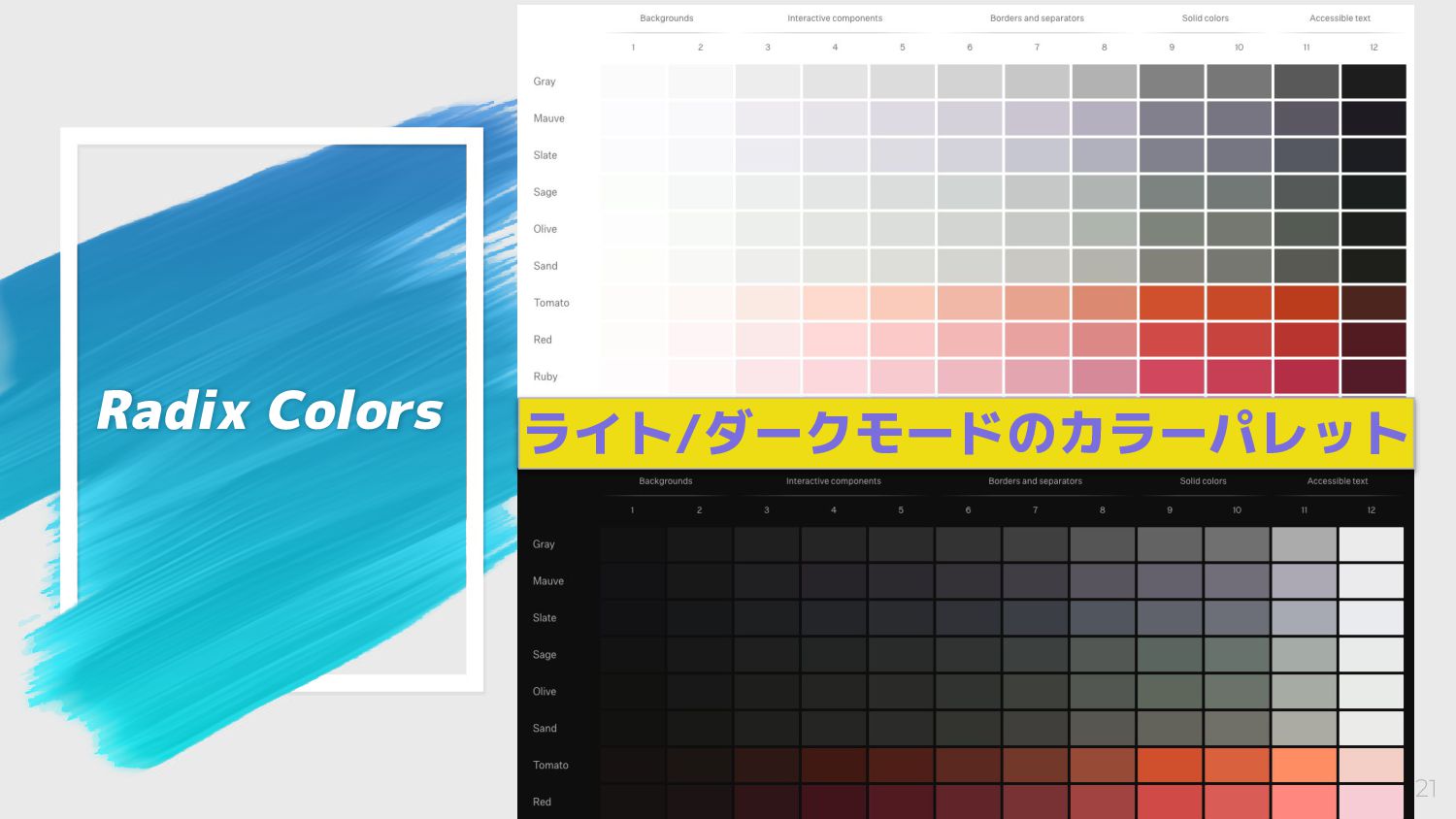Choose dark palette Tomato step 9 swatch
Screen dimensions: 1456x819
pos(1170,766)
